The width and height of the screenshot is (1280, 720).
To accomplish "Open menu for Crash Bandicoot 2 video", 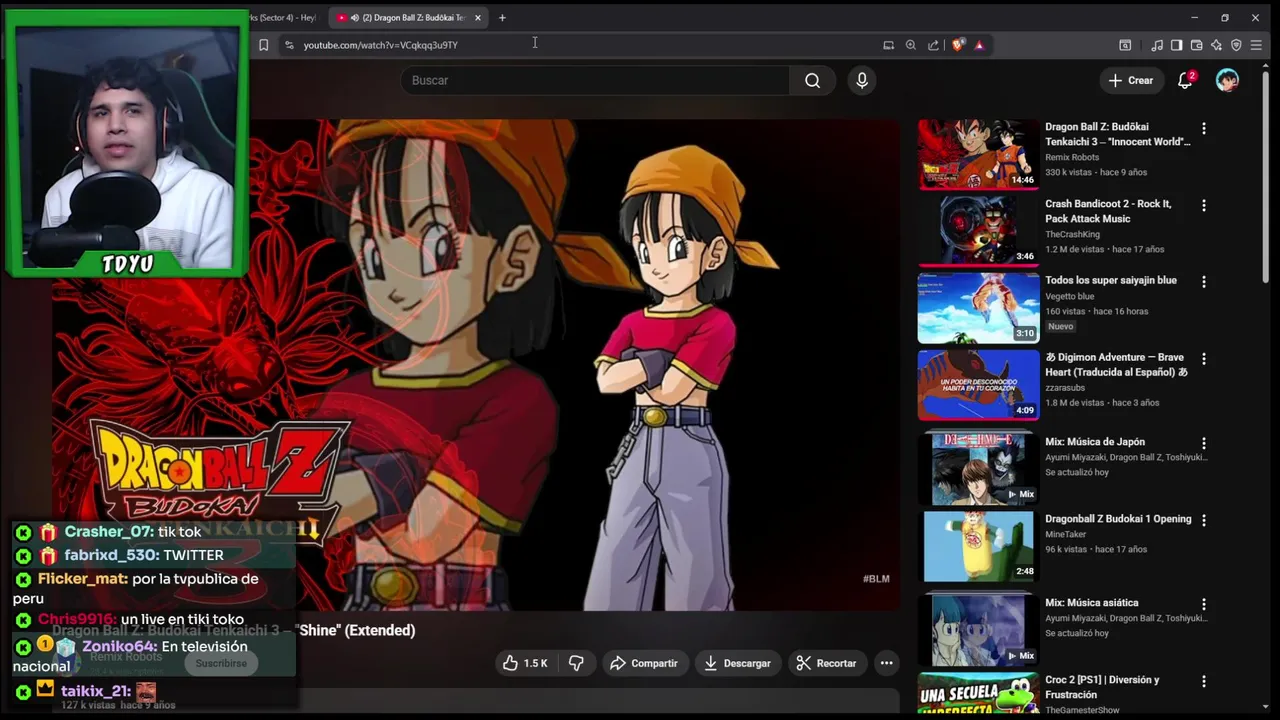I will click(x=1204, y=206).
